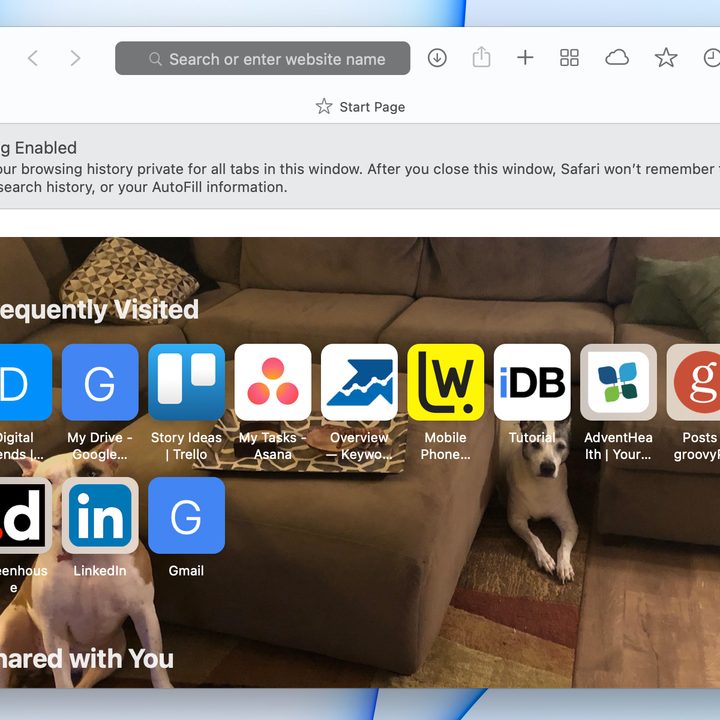Open History clock icon

click(712, 58)
